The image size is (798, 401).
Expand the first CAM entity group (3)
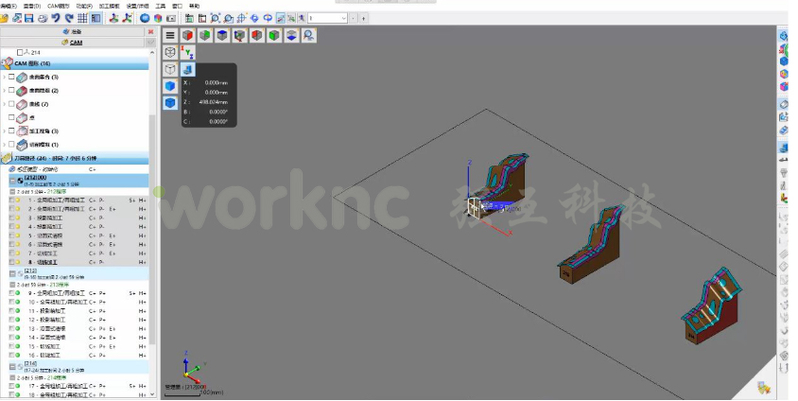[x=3, y=77]
